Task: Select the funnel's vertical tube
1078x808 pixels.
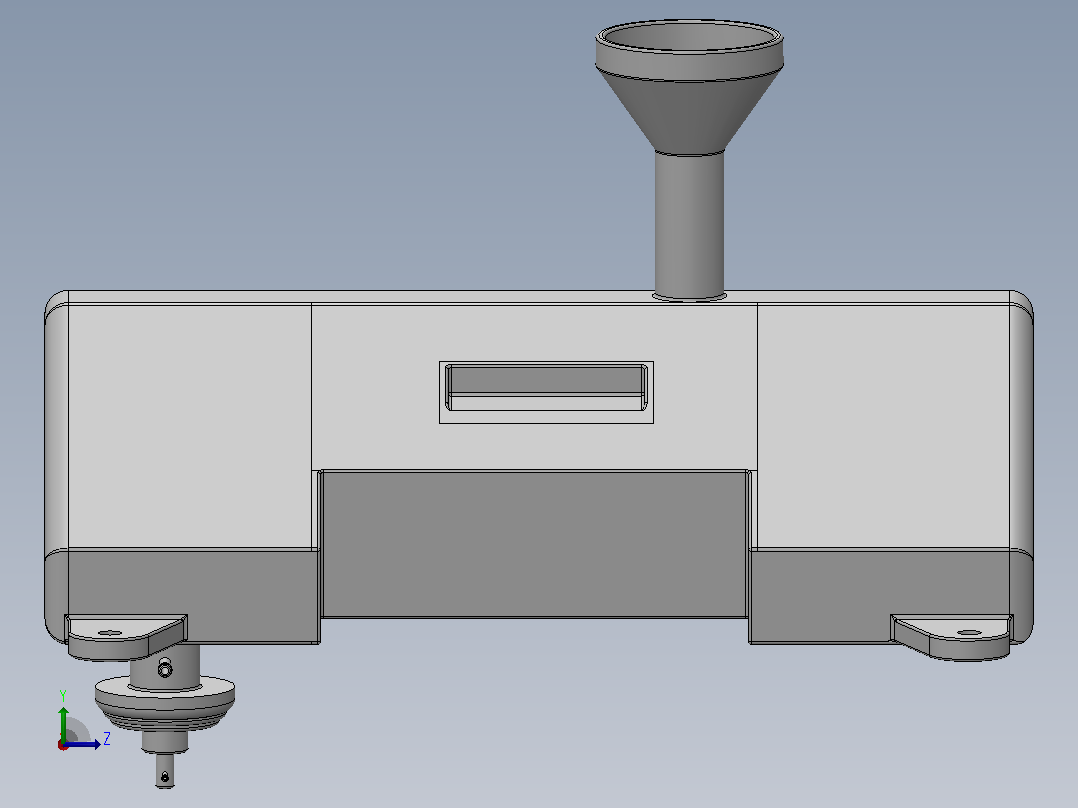Action: click(x=689, y=226)
